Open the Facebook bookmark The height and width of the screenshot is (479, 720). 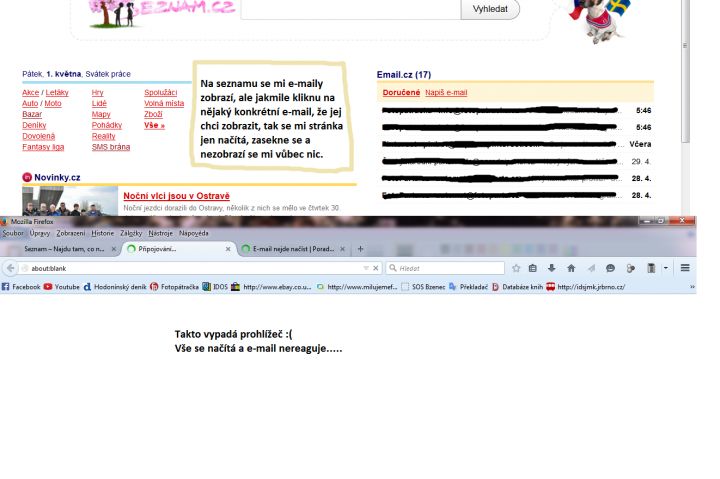(x=21, y=287)
